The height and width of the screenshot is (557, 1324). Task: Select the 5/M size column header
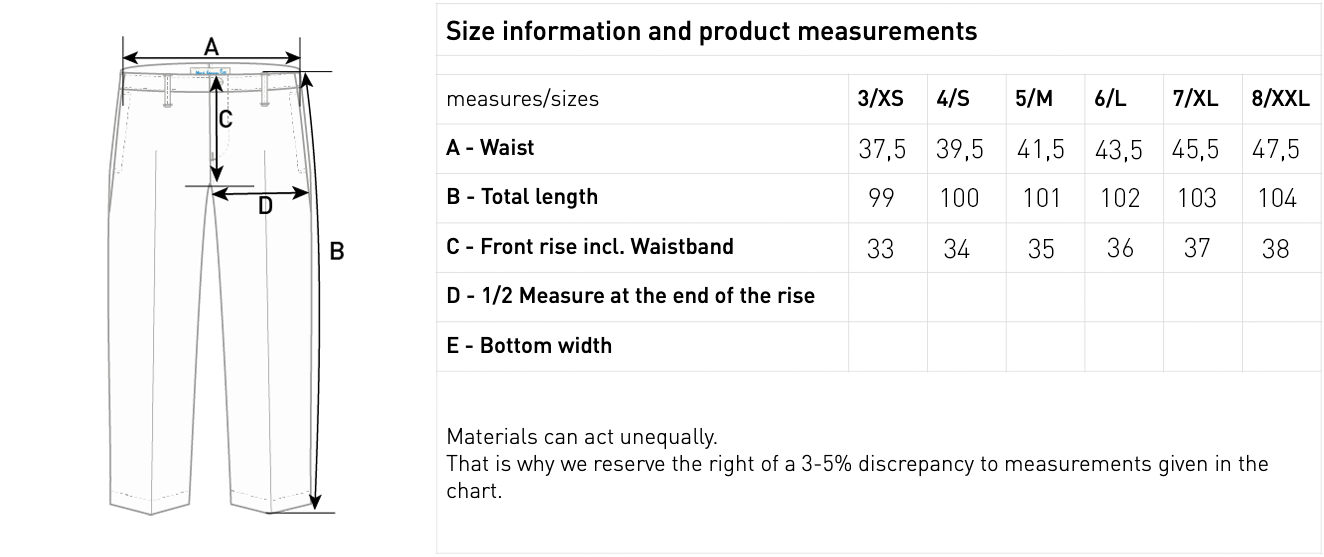[1034, 99]
